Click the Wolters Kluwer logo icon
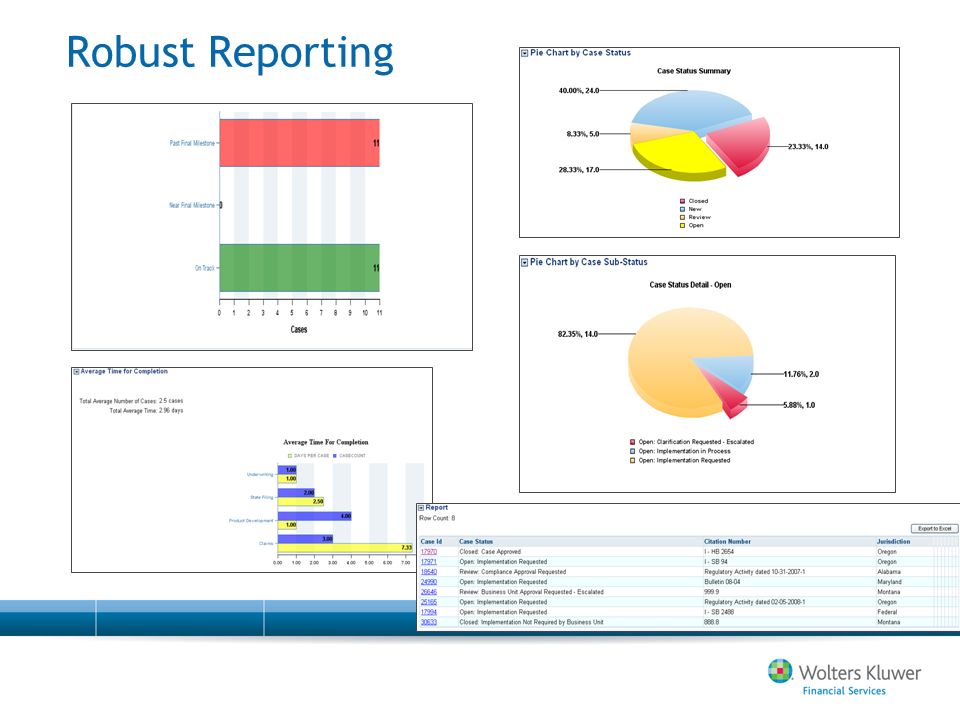This screenshot has height=720, width=960. [x=780, y=671]
